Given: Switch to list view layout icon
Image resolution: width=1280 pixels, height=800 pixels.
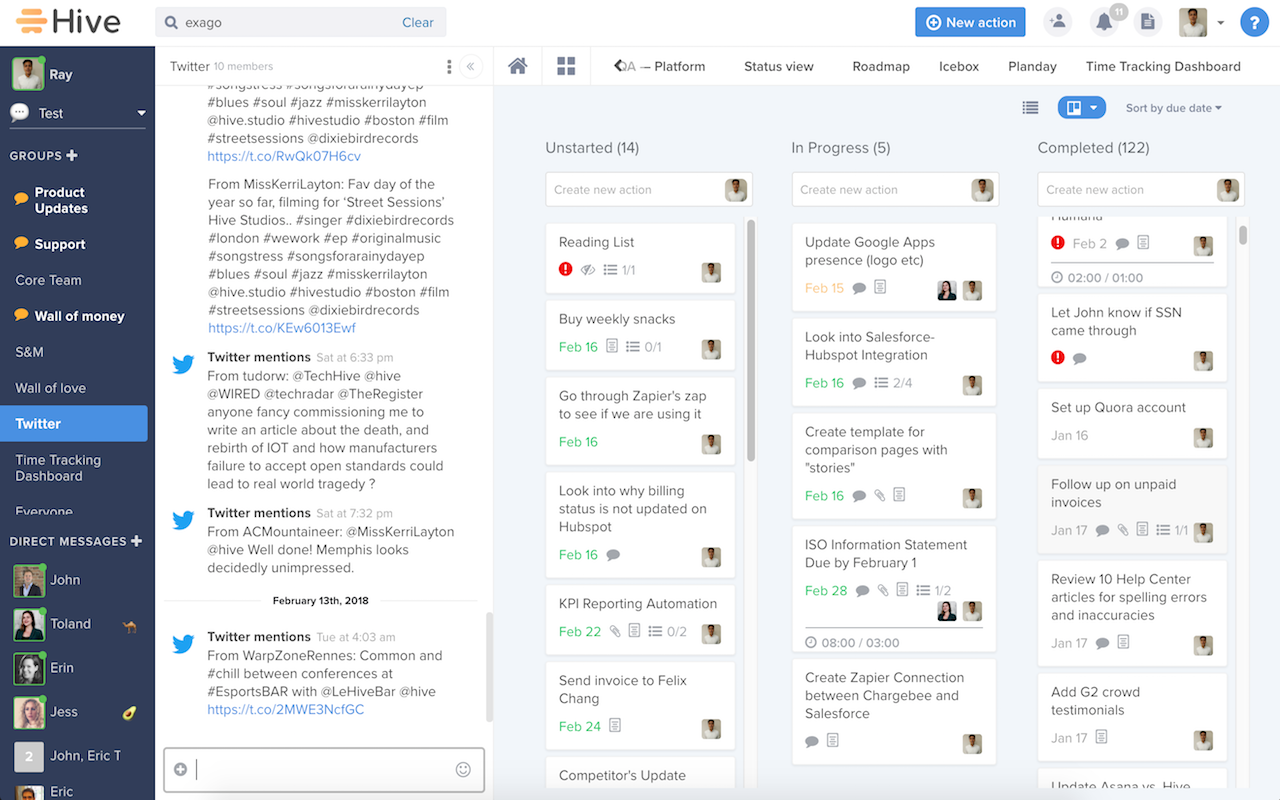Looking at the screenshot, I should tap(1030, 108).
